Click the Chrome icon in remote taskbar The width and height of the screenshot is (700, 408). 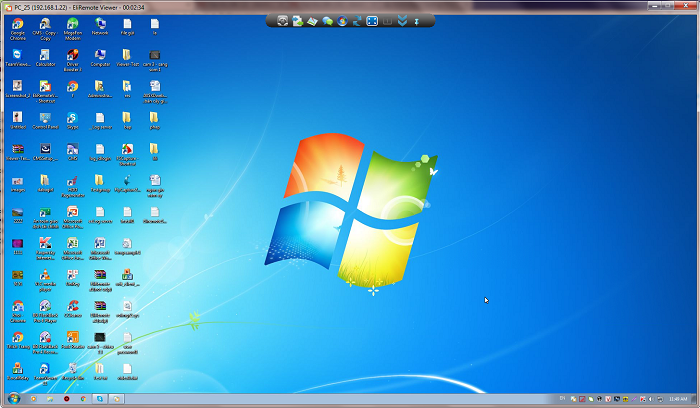click(x=83, y=399)
